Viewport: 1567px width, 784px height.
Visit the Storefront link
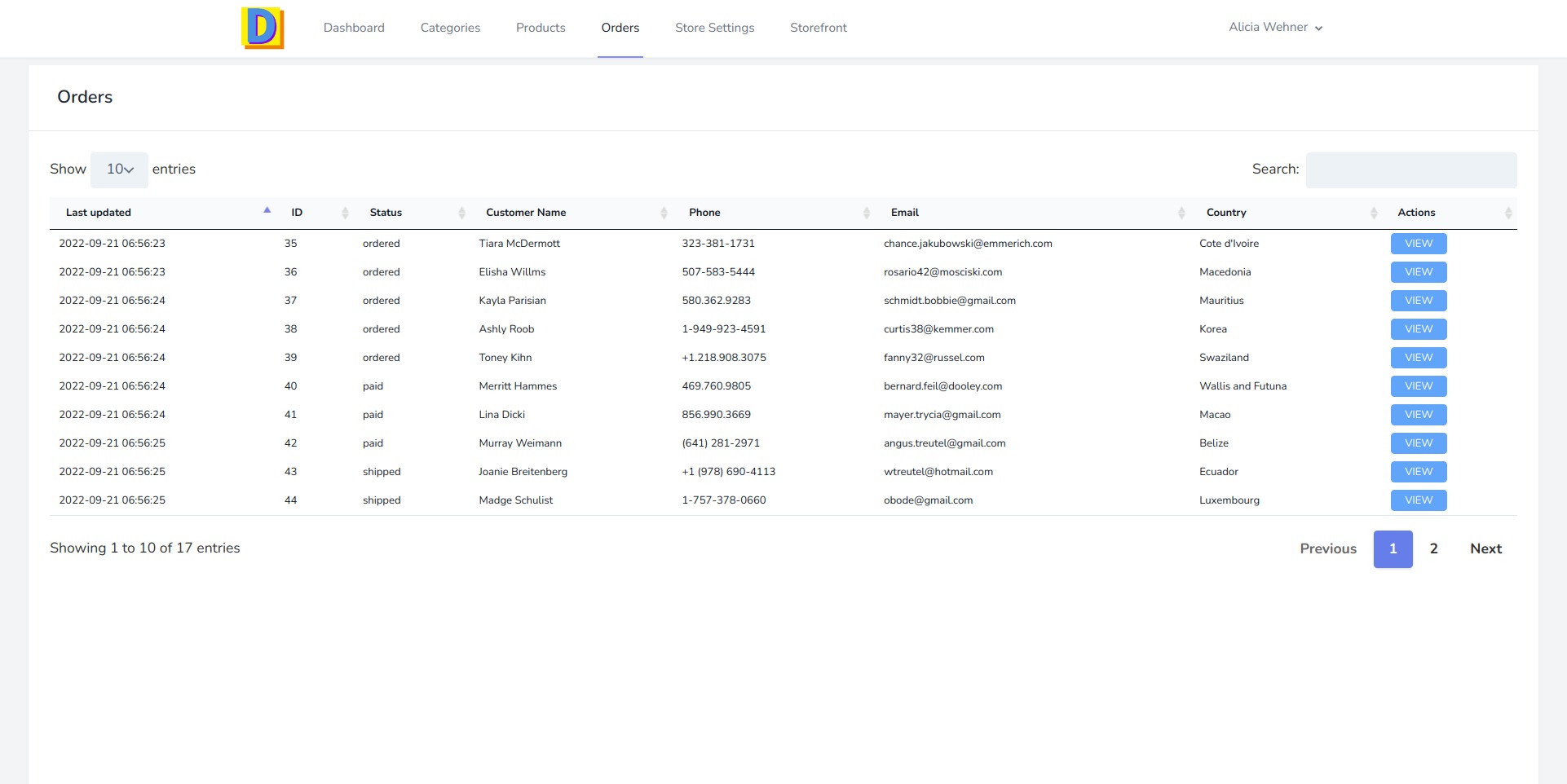[x=819, y=28]
